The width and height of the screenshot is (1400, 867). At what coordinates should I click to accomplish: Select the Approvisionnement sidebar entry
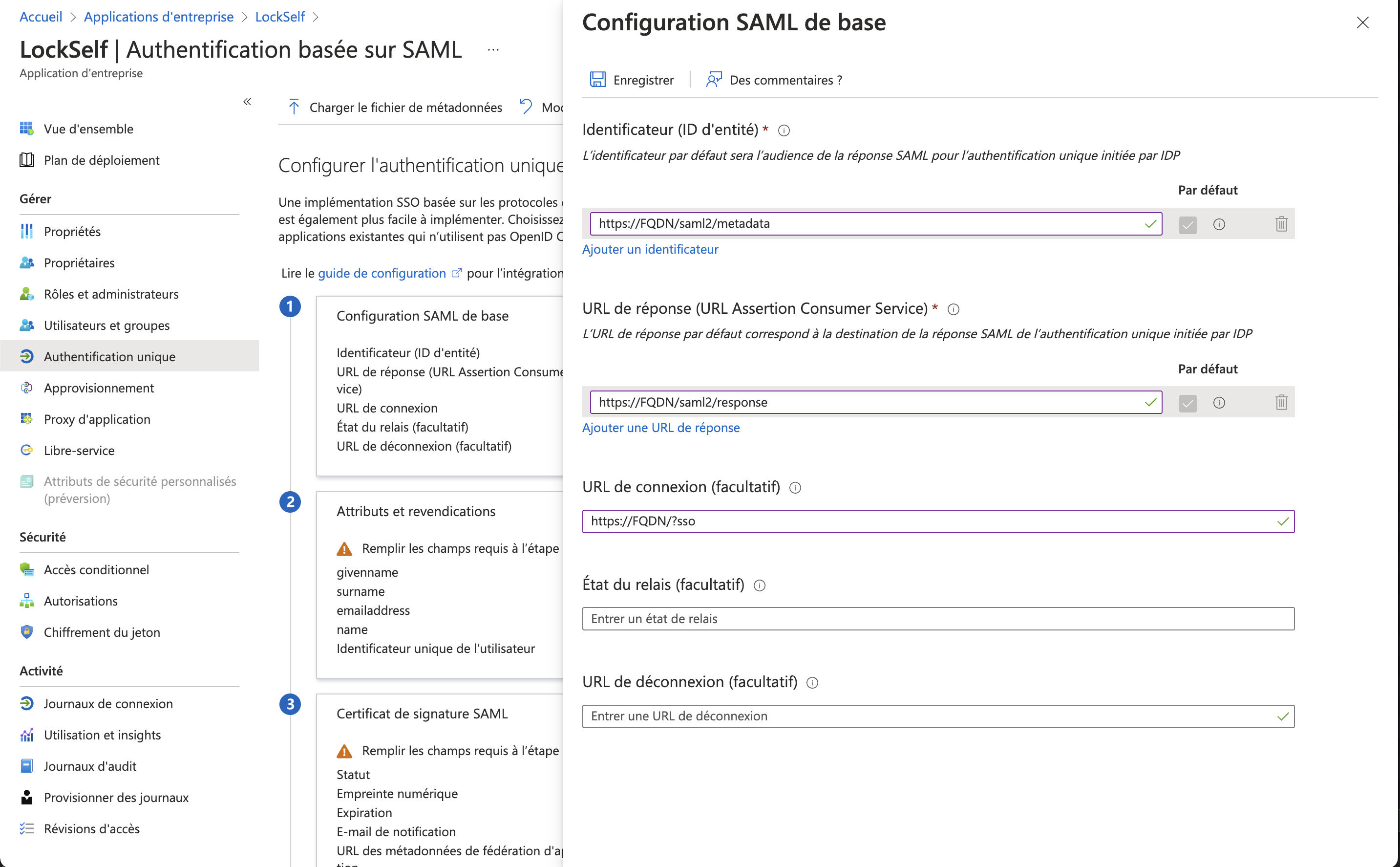[99, 388]
